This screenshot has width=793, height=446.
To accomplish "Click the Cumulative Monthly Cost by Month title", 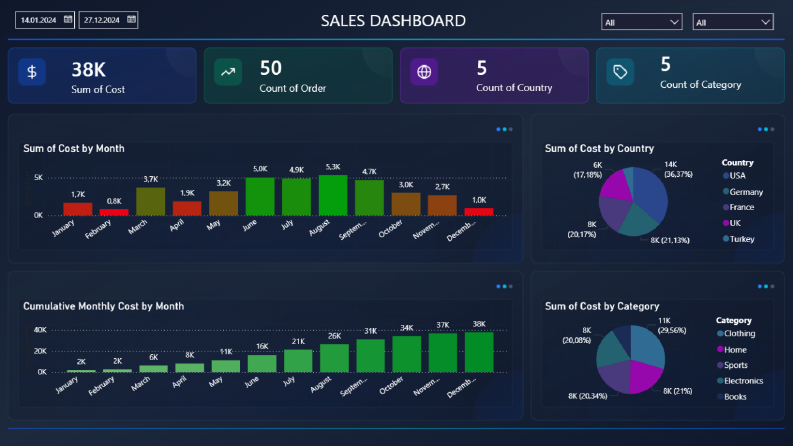I will [x=104, y=306].
